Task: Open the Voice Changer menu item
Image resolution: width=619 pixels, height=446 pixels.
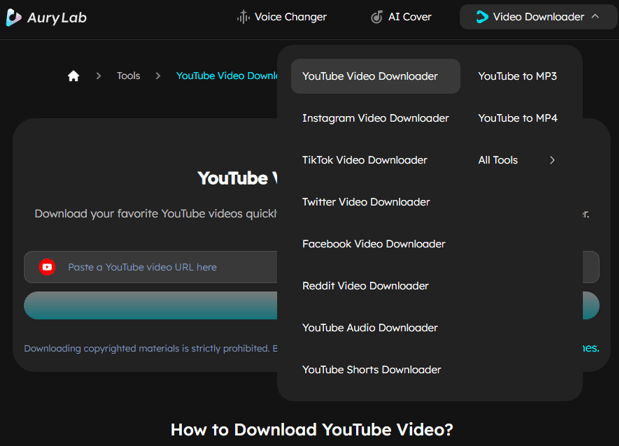Action: click(x=282, y=17)
